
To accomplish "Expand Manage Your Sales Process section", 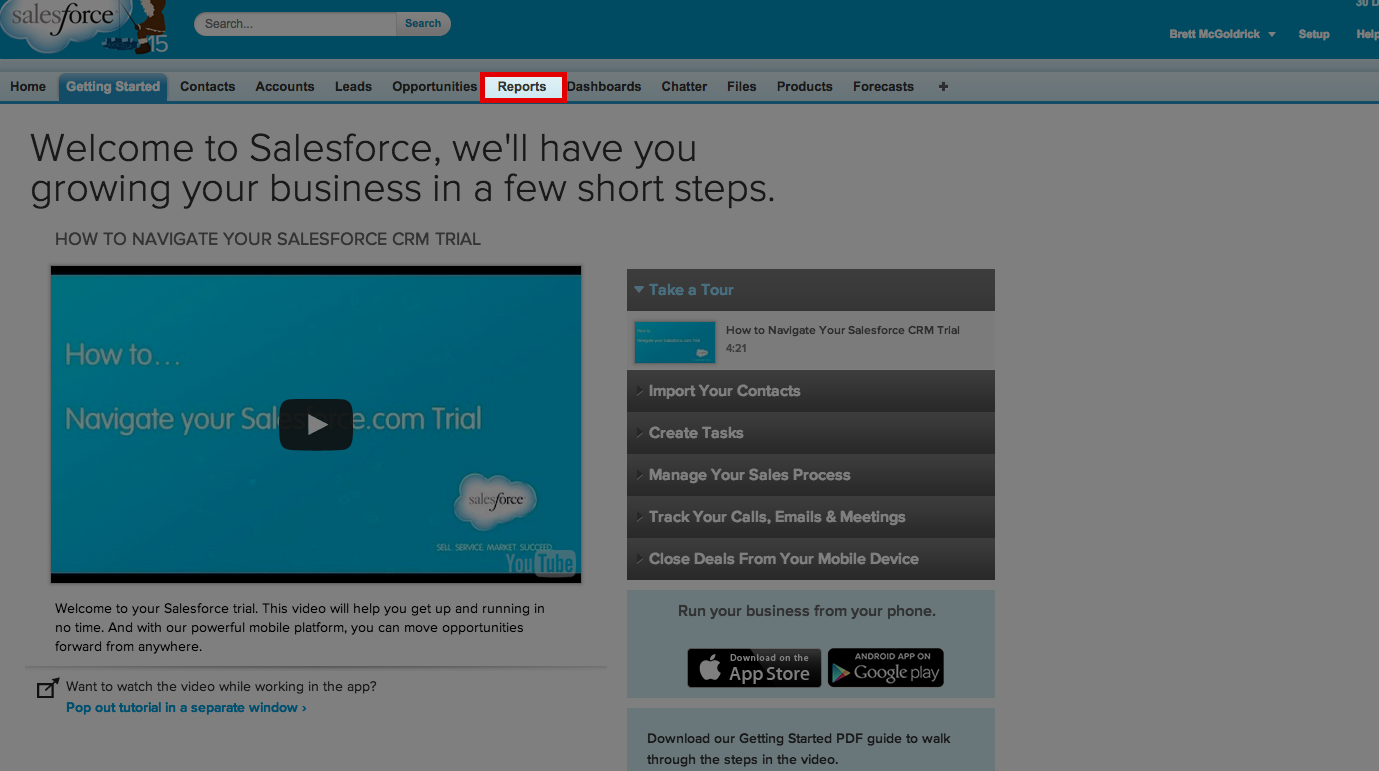I will click(x=811, y=475).
